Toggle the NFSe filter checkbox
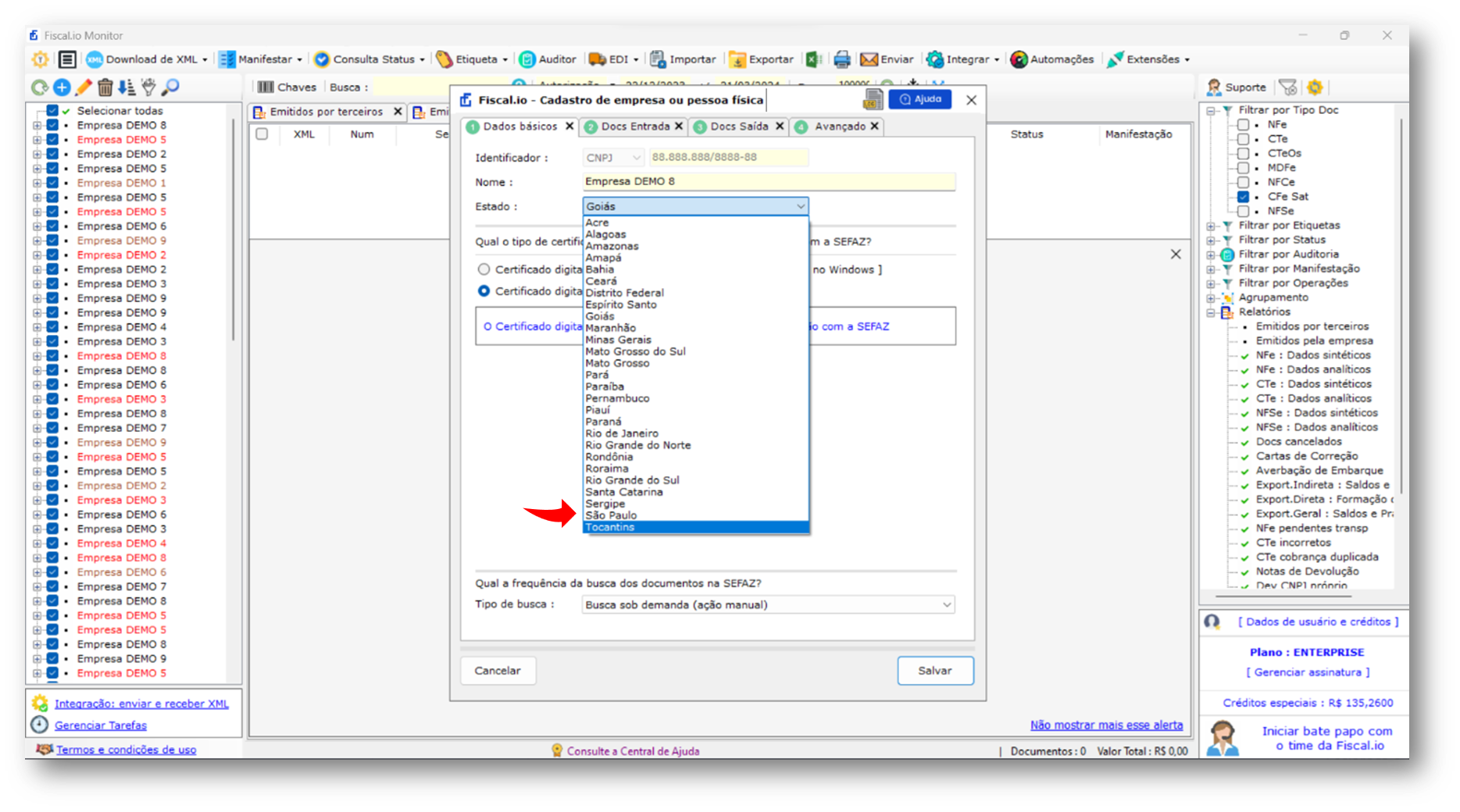 pos(1243,211)
